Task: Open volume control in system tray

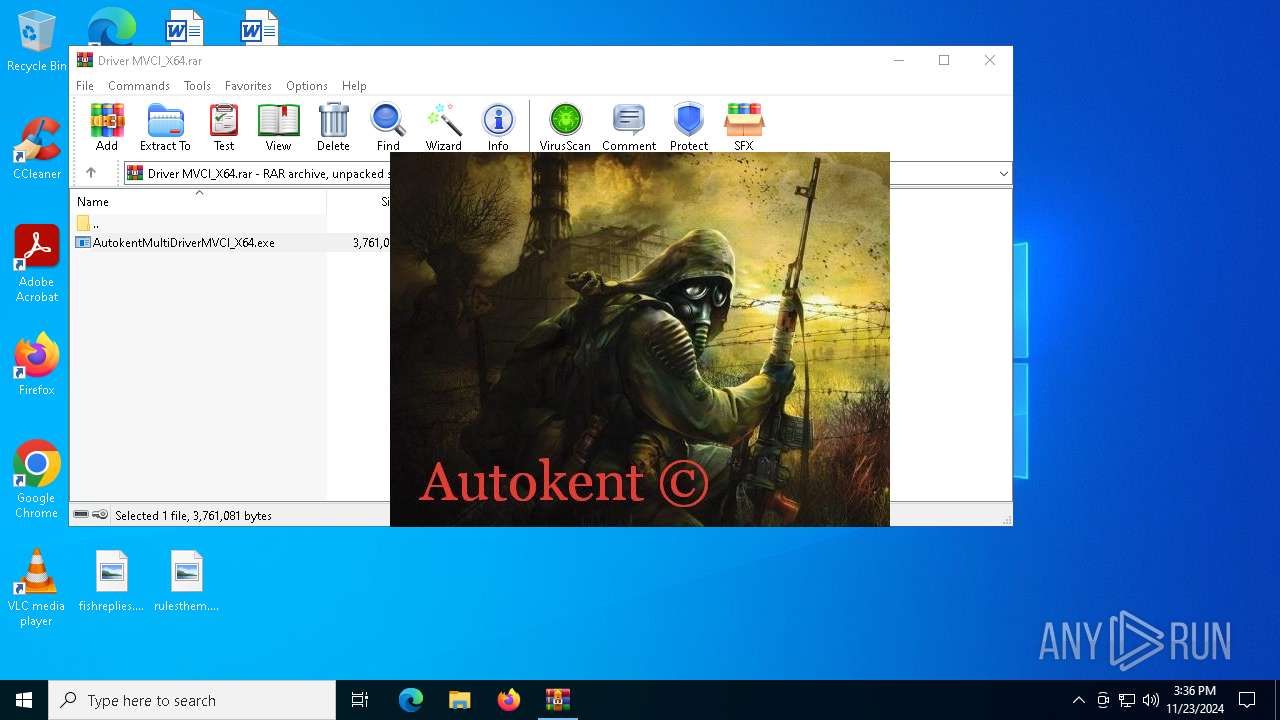Action: click(1151, 700)
